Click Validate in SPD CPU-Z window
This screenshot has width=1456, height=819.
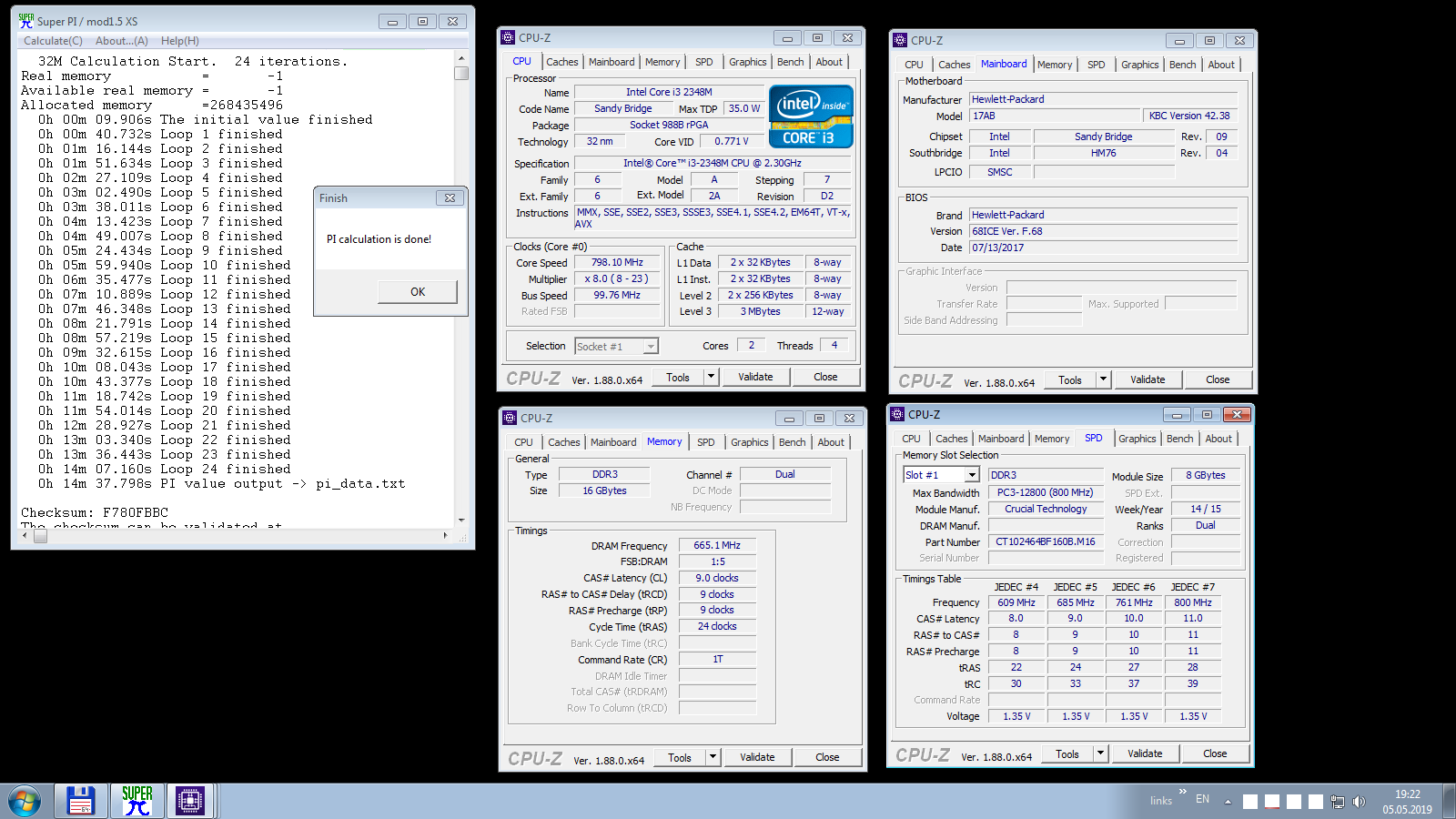coord(1145,753)
